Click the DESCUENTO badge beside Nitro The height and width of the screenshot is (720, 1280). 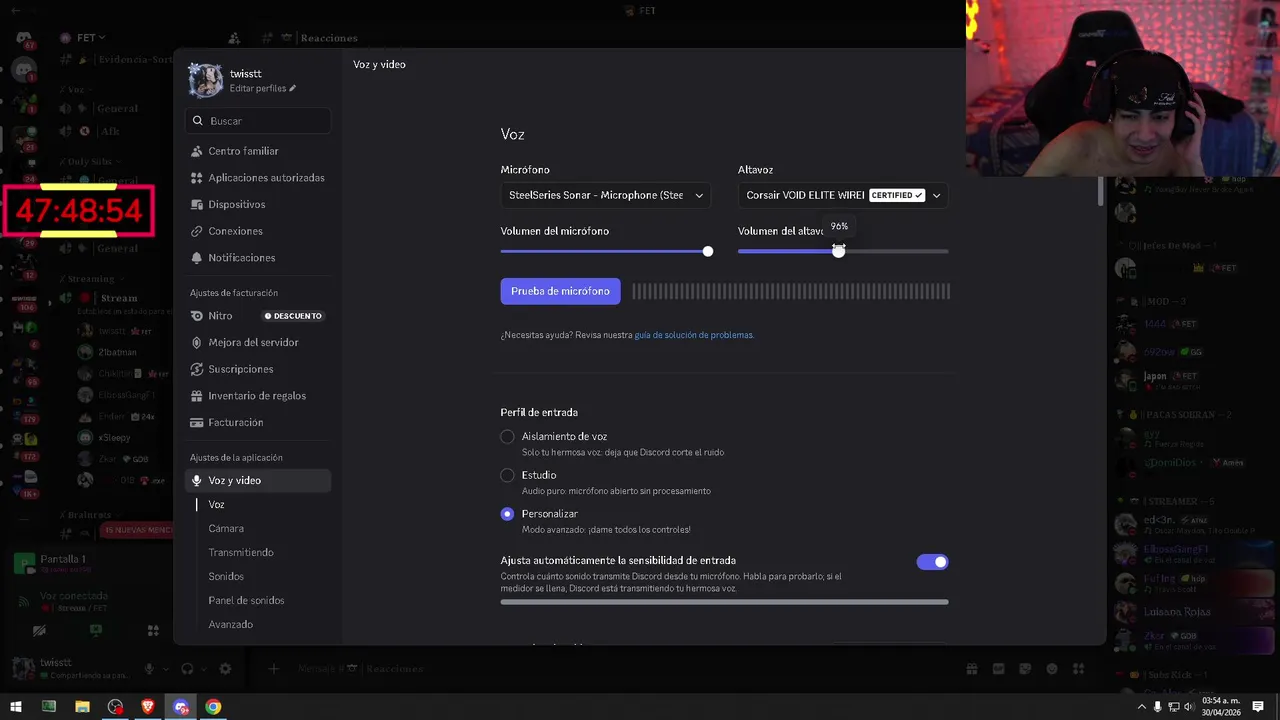tap(293, 316)
